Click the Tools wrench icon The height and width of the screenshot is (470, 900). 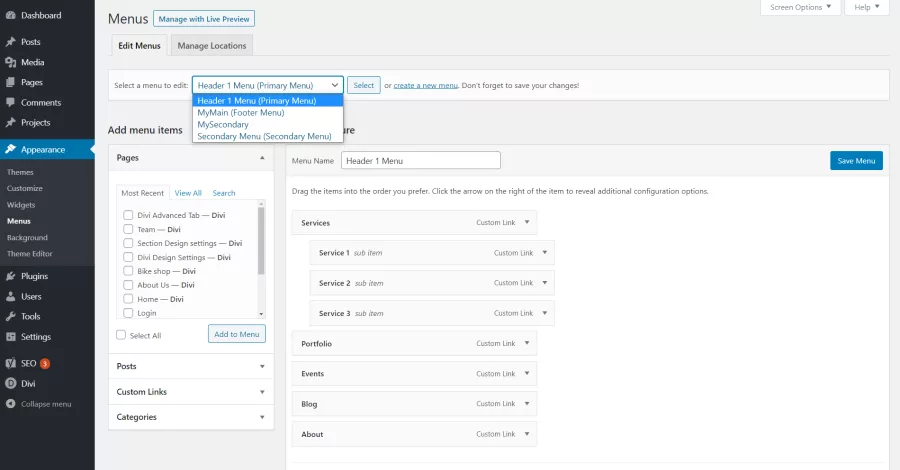10,316
